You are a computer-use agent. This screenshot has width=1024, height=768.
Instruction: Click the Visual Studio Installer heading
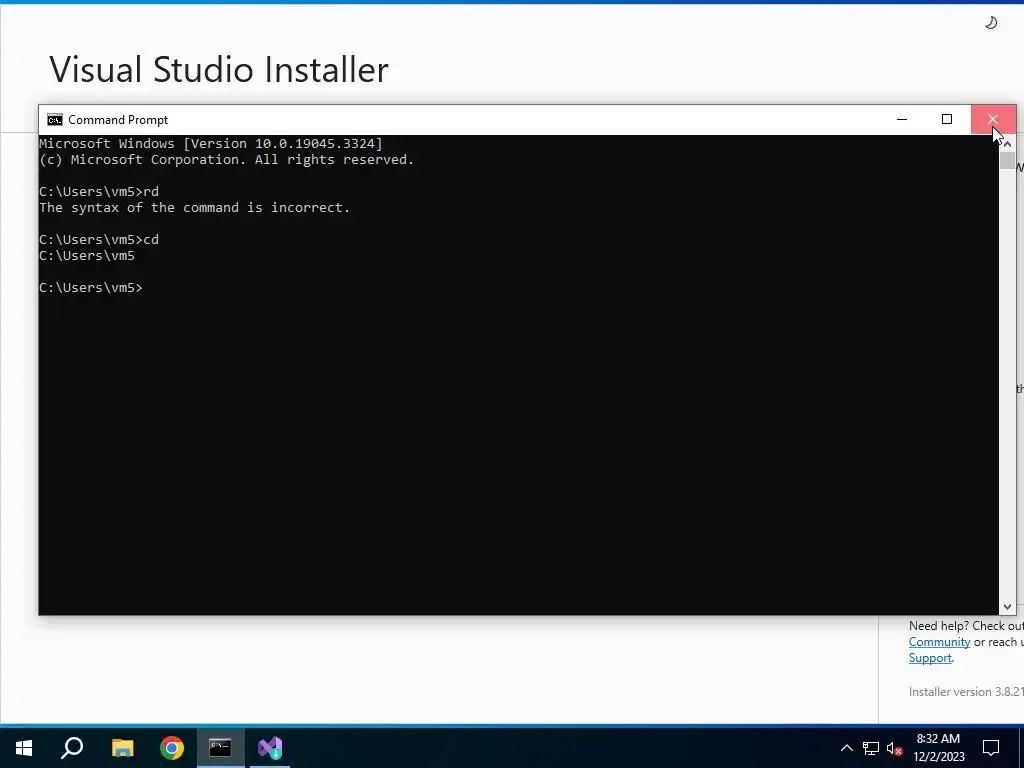(x=219, y=70)
